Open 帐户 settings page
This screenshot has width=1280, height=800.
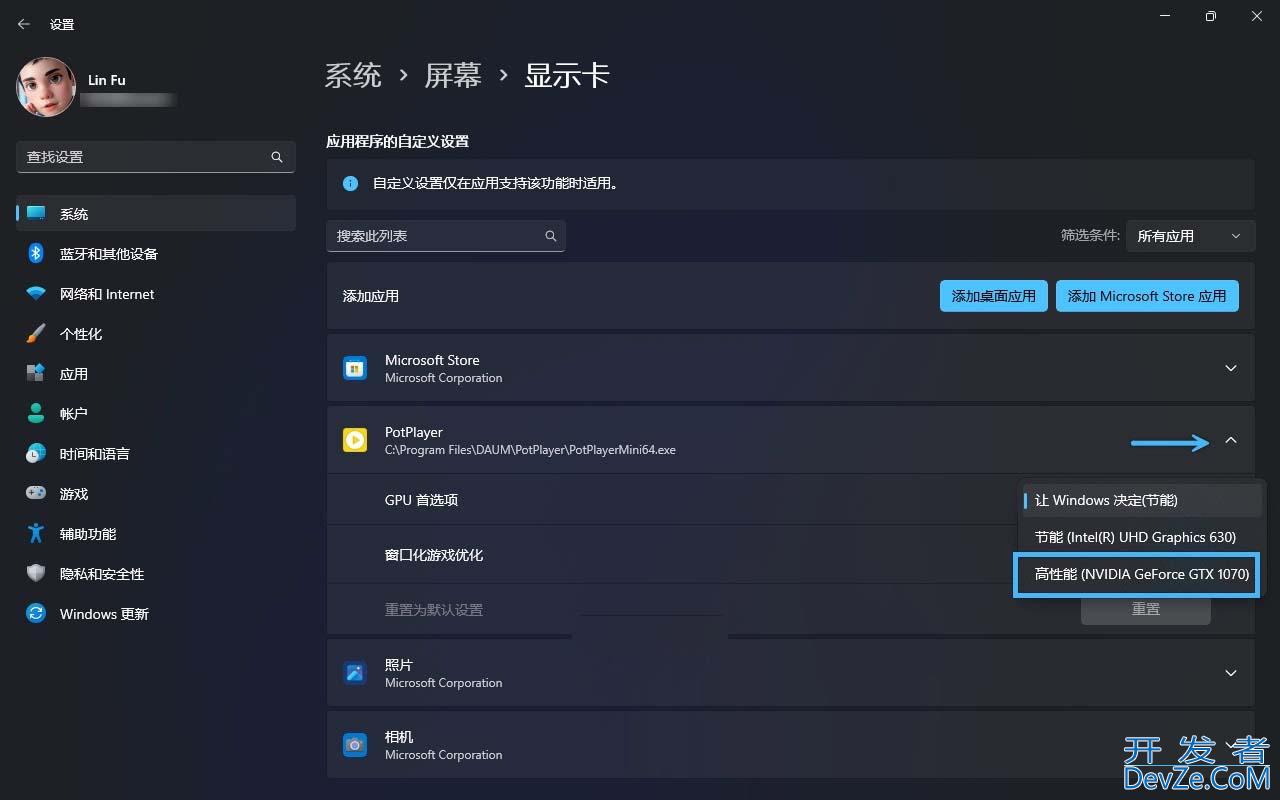(x=156, y=414)
